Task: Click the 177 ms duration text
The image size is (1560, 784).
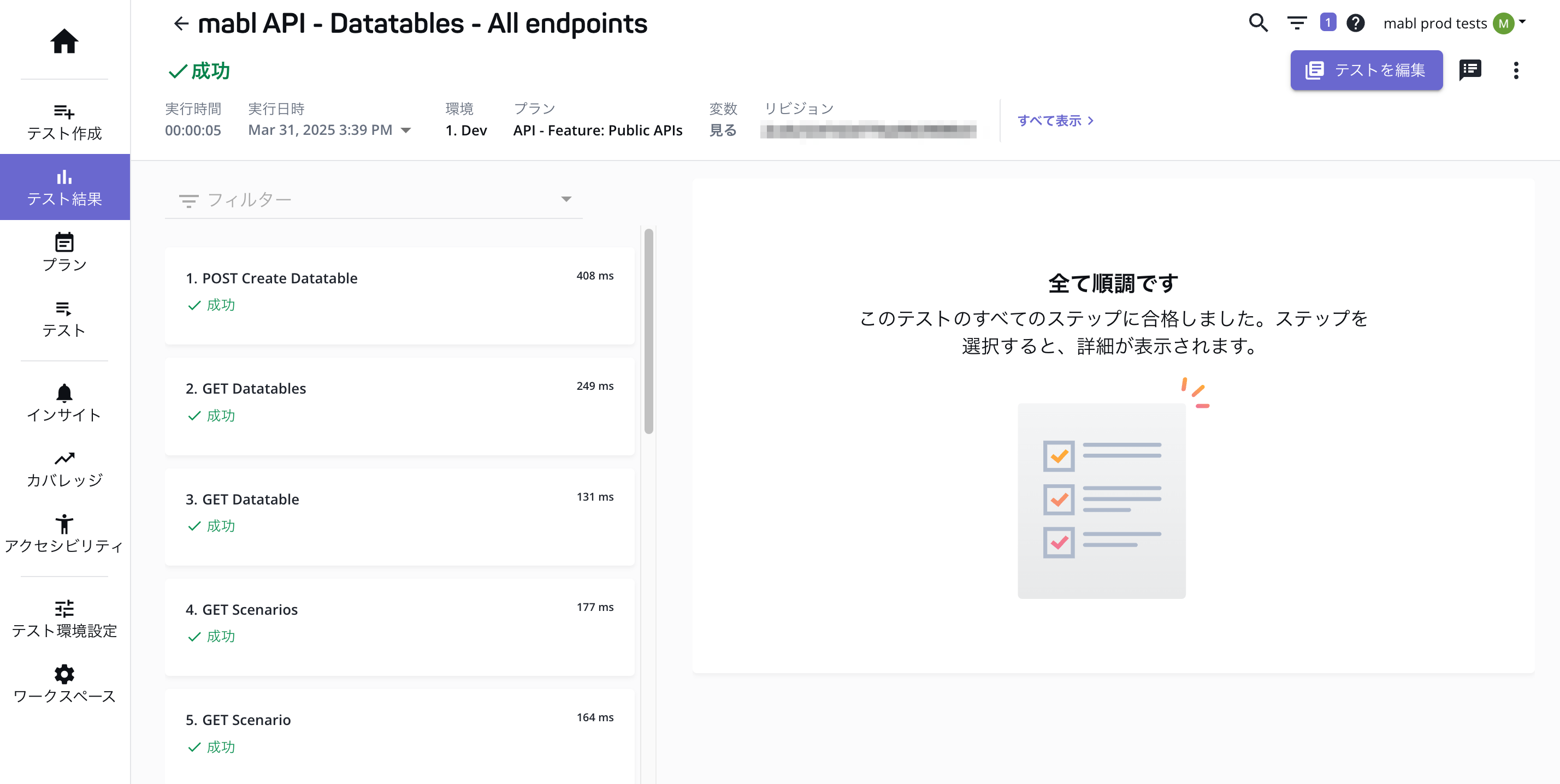Action: (x=595, y=607)
